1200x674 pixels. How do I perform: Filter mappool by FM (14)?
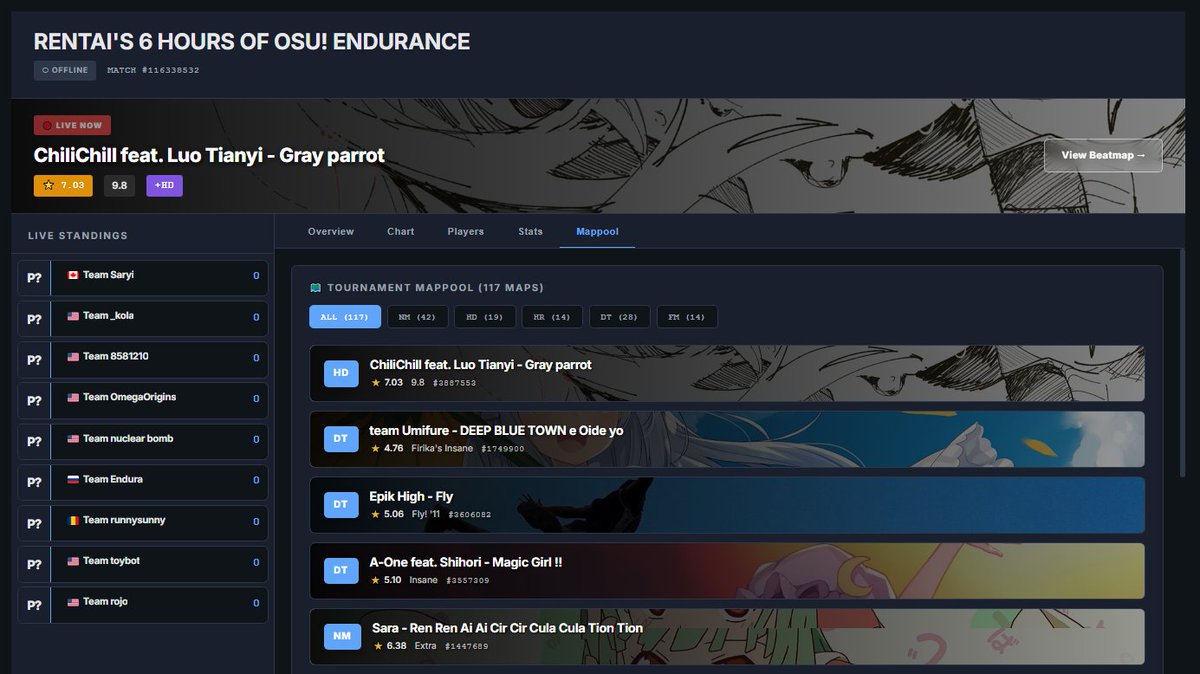[687, 317]
